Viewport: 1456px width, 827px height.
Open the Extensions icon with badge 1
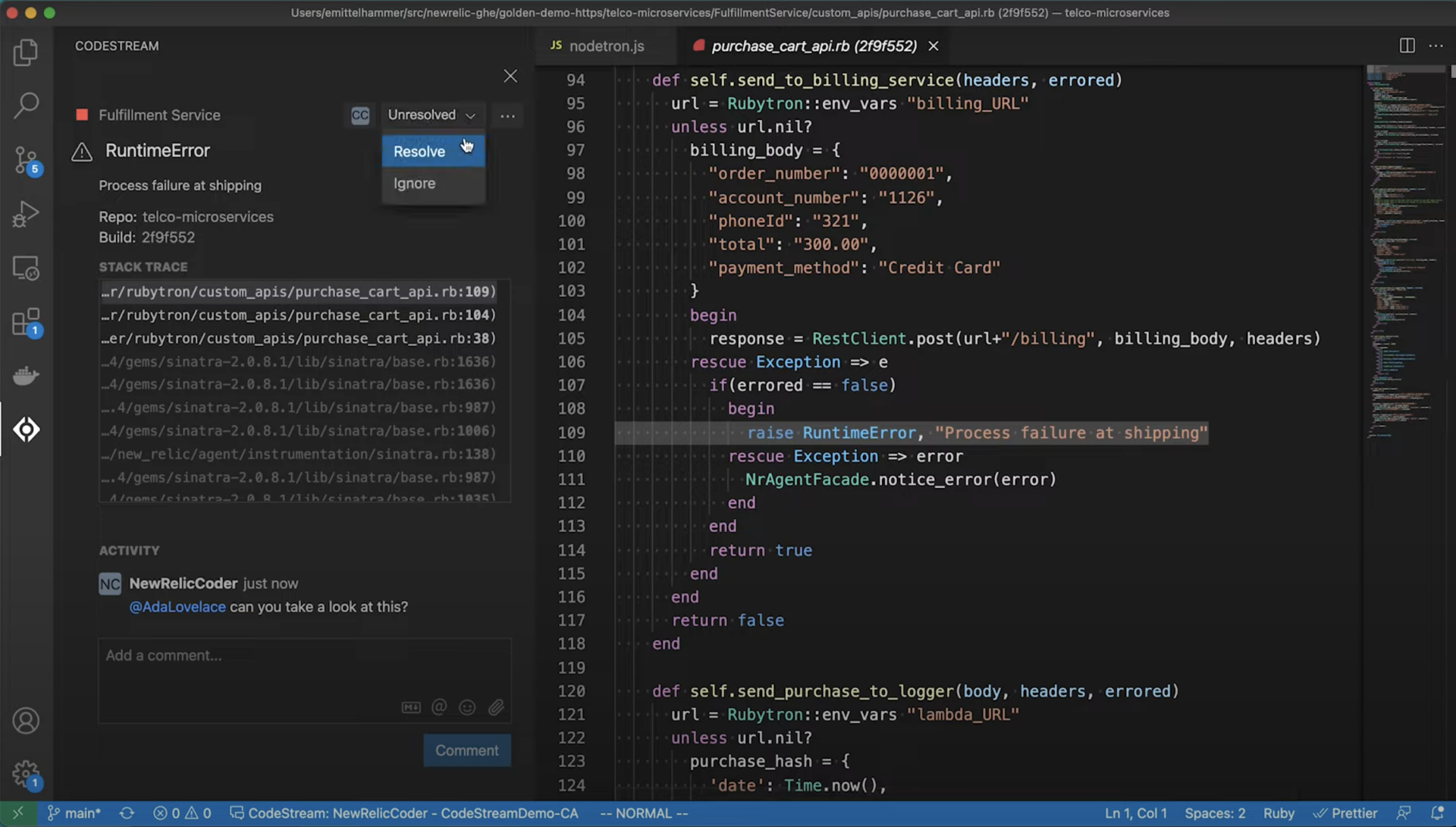27,322
